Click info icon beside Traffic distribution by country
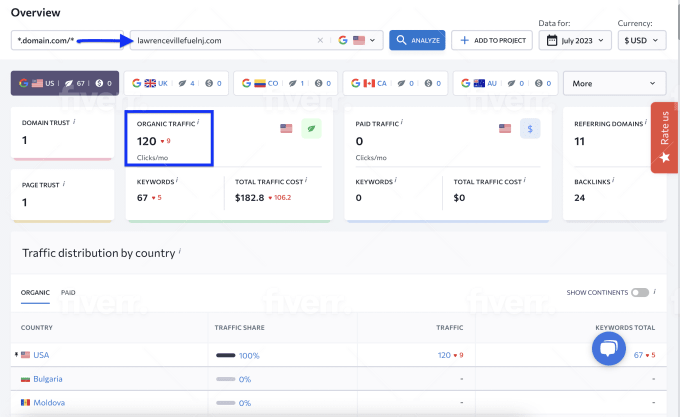Screen dimensions: 680x417 click(180, 251)
